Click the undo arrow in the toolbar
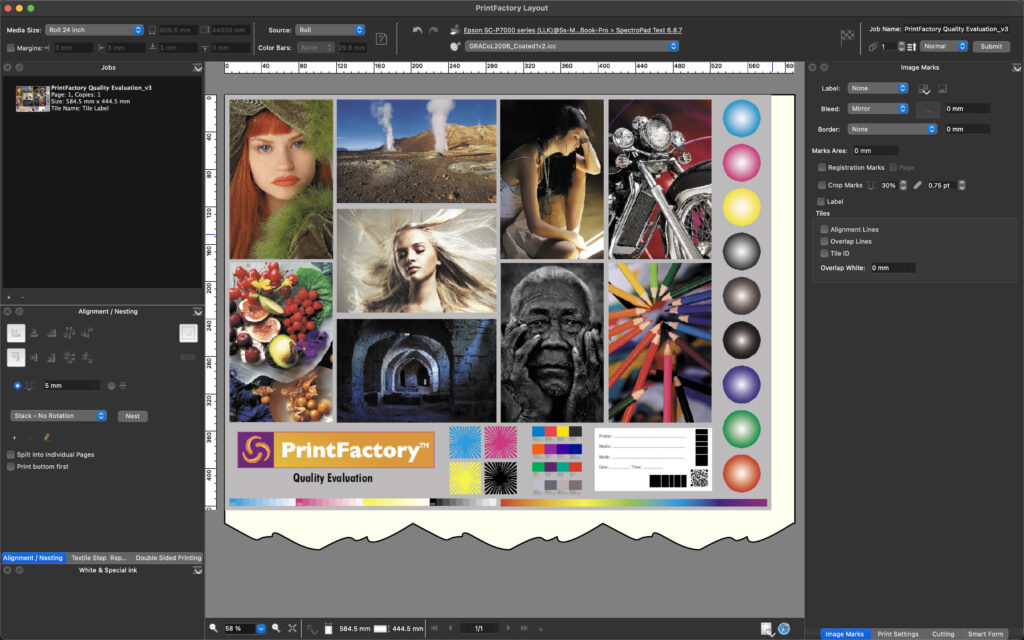The height and width of the screenshot is (640, 1024). coord(417,30)
